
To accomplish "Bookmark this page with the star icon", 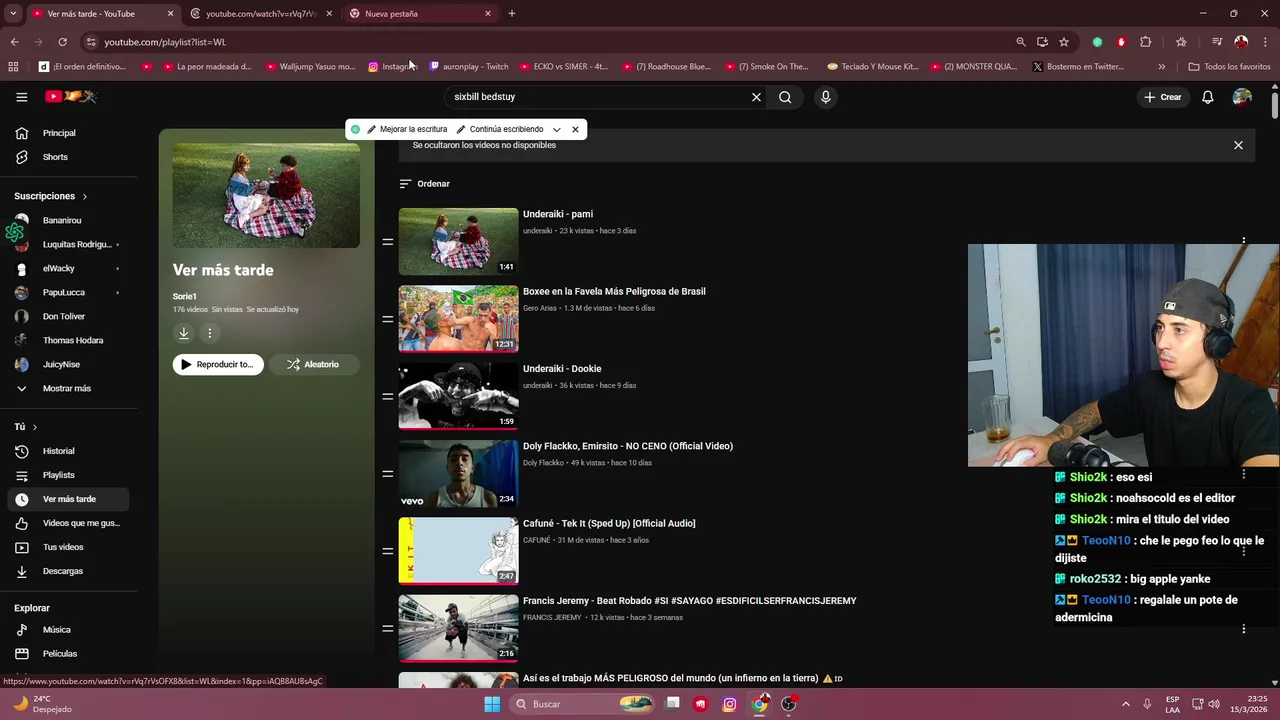I will click(1064, 42).
